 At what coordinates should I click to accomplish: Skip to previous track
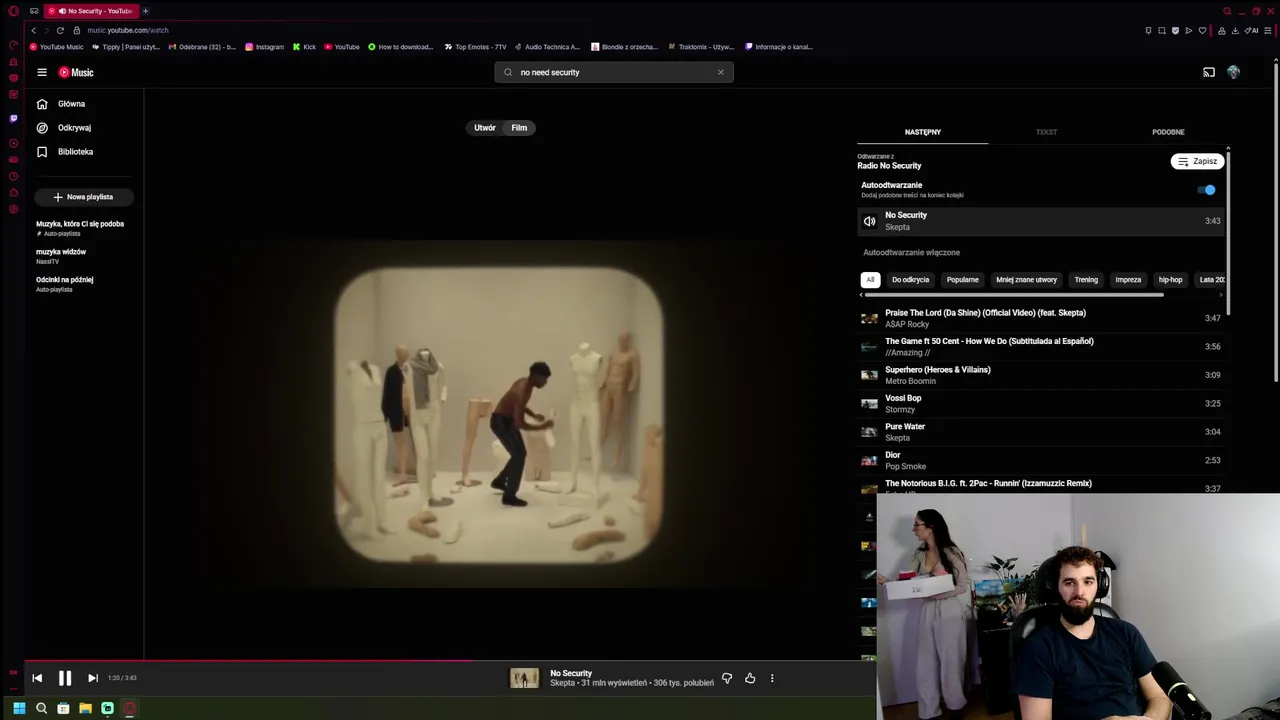pyautogui.click(x=37, y=678)
